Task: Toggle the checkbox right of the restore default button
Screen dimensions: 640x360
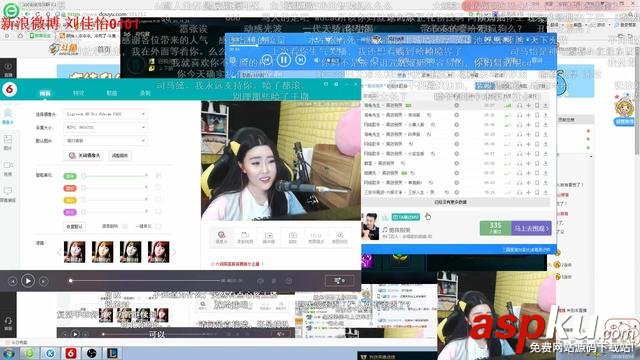Action: coord(125,227)
